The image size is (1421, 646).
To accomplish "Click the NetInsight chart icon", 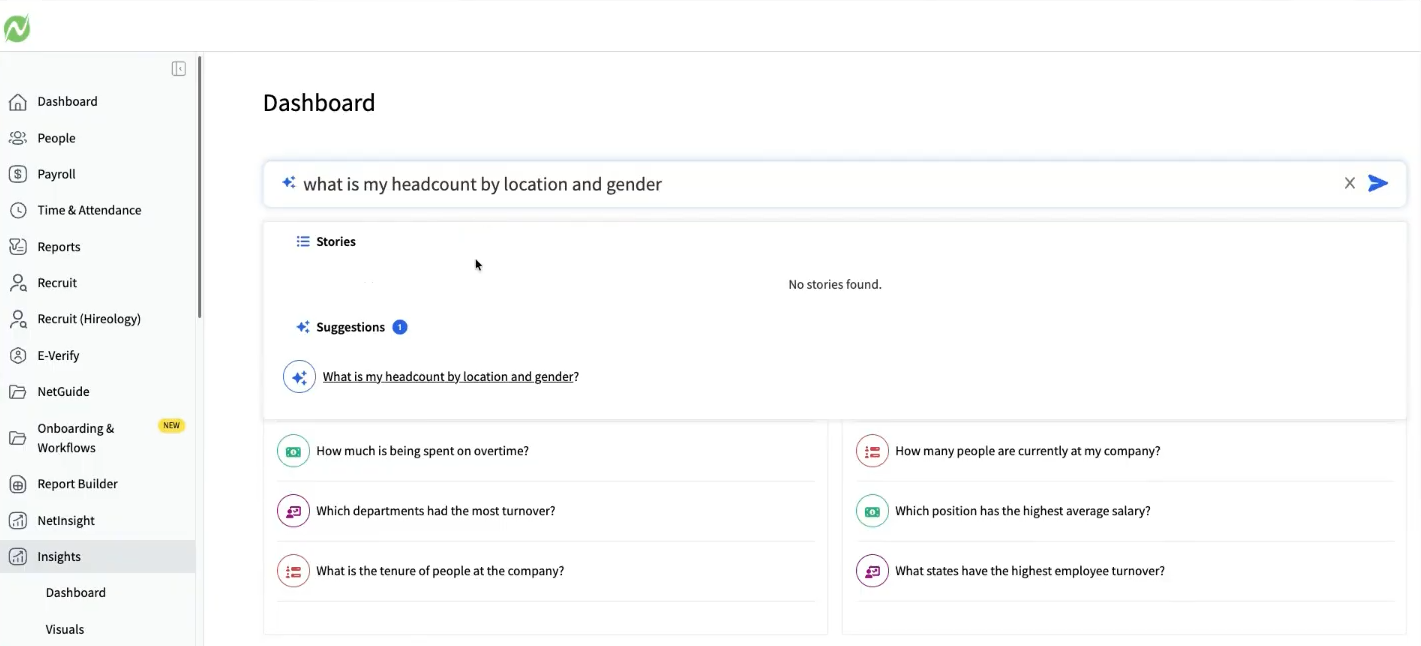I will point(18,521).
